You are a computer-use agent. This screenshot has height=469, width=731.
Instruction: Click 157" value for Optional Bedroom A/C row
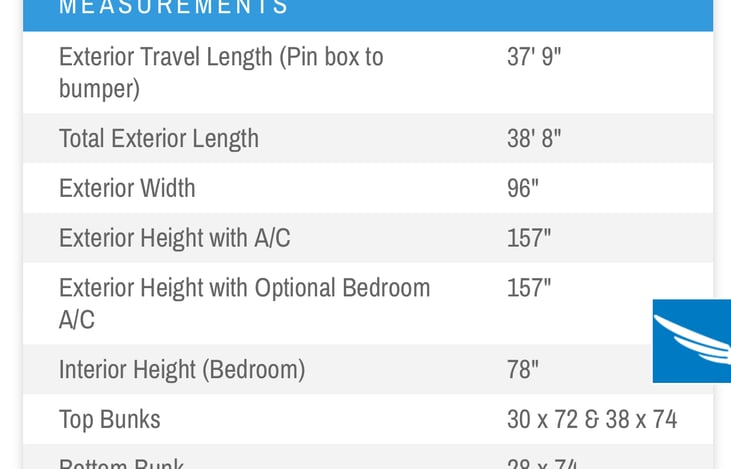pos(529,288)
